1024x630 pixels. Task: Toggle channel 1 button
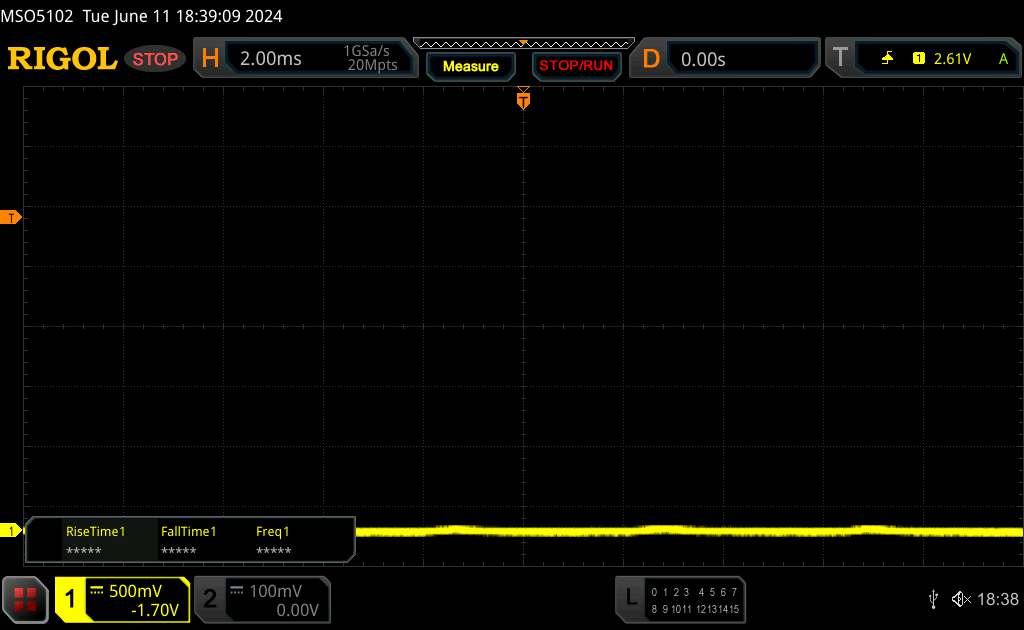tap(71, 599)
